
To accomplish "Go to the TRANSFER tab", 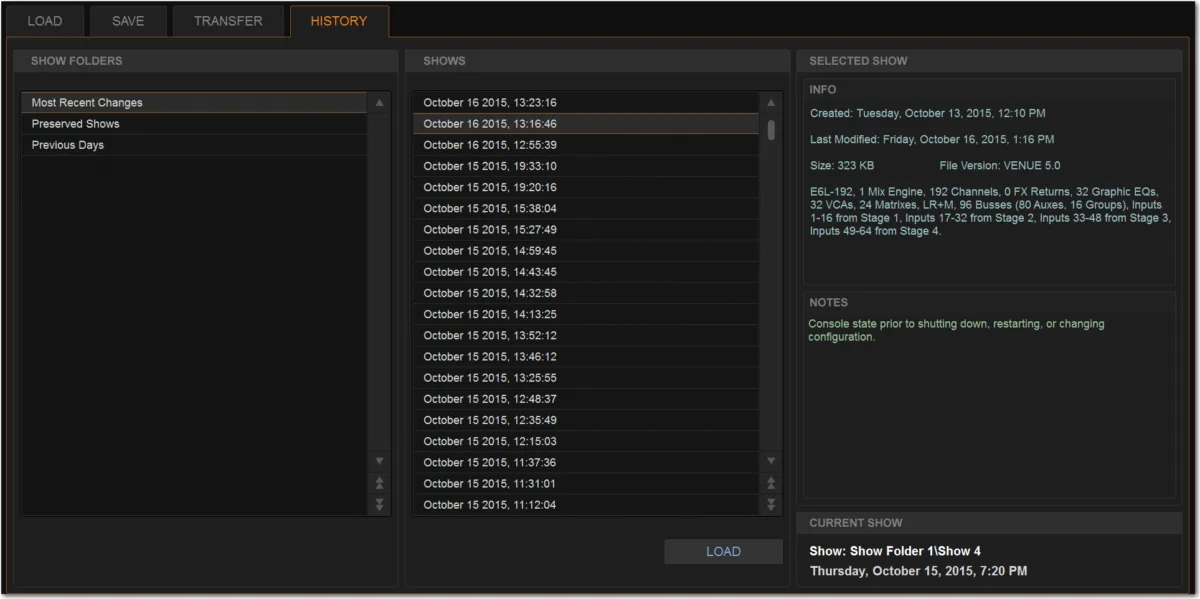I will point(228,21).
